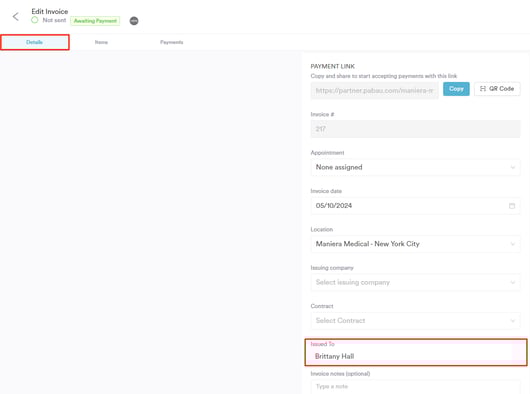
Task: Go back using the left arrow icon
Action: tap(16, 17)
